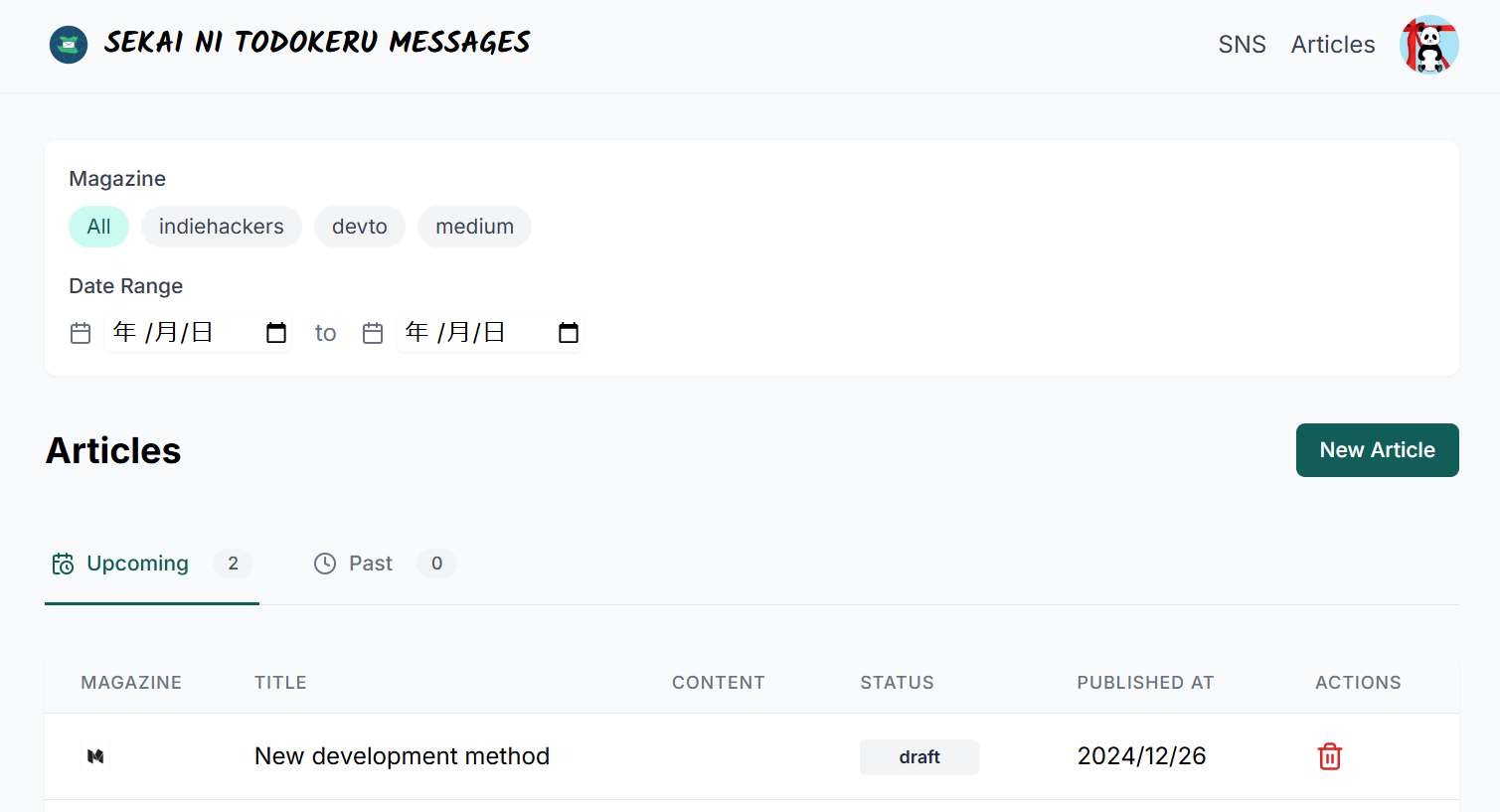Open the New development method article title
1500x812 pixels.
tap(402, 756)
